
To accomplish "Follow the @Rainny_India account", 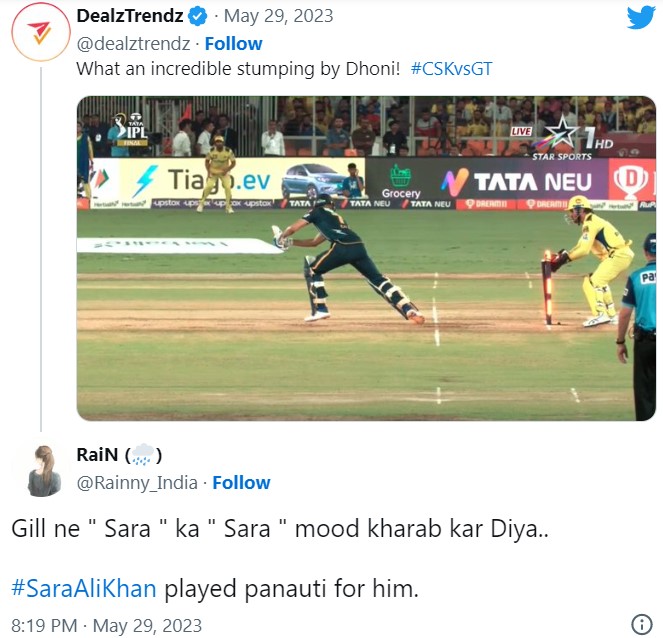I will 241,482.
